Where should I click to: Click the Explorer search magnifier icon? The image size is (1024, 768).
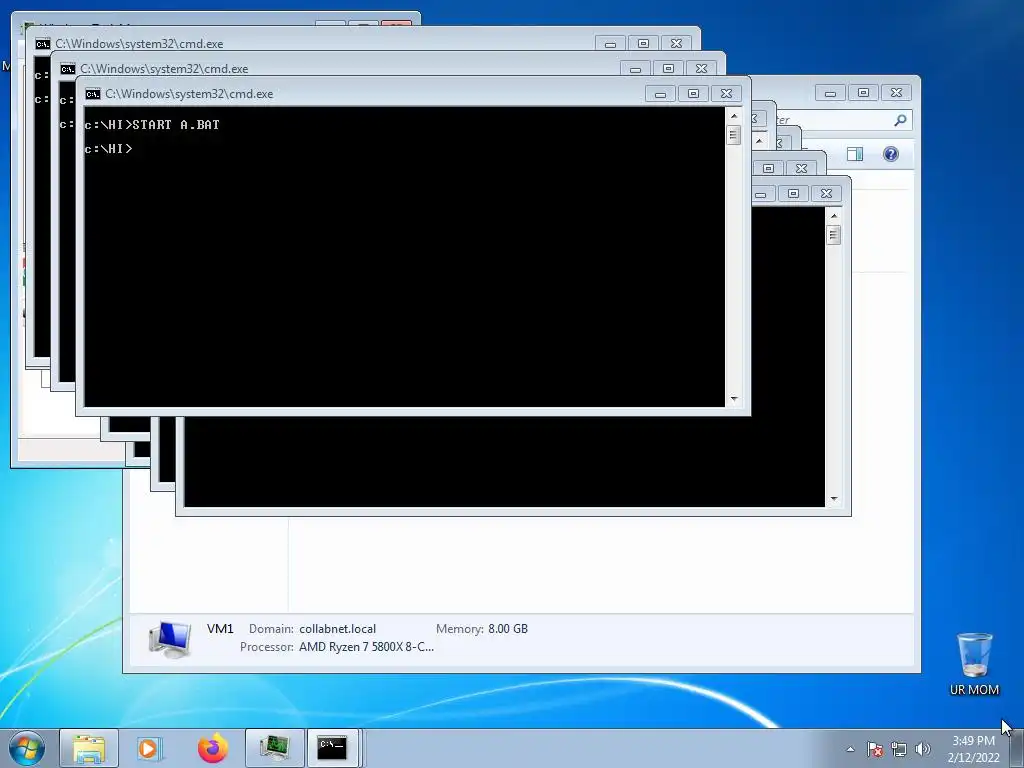901,120
